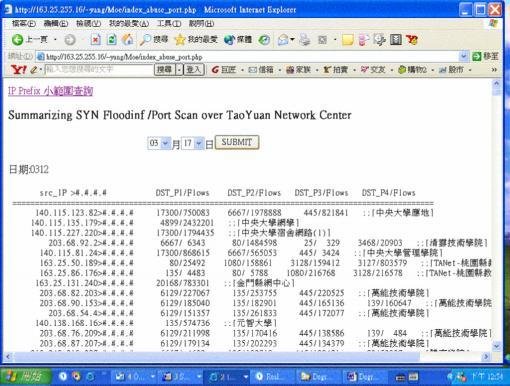Open the 檔案(F) menu
The height and width of the screenshot is (386, 510).
coord(24,23)
